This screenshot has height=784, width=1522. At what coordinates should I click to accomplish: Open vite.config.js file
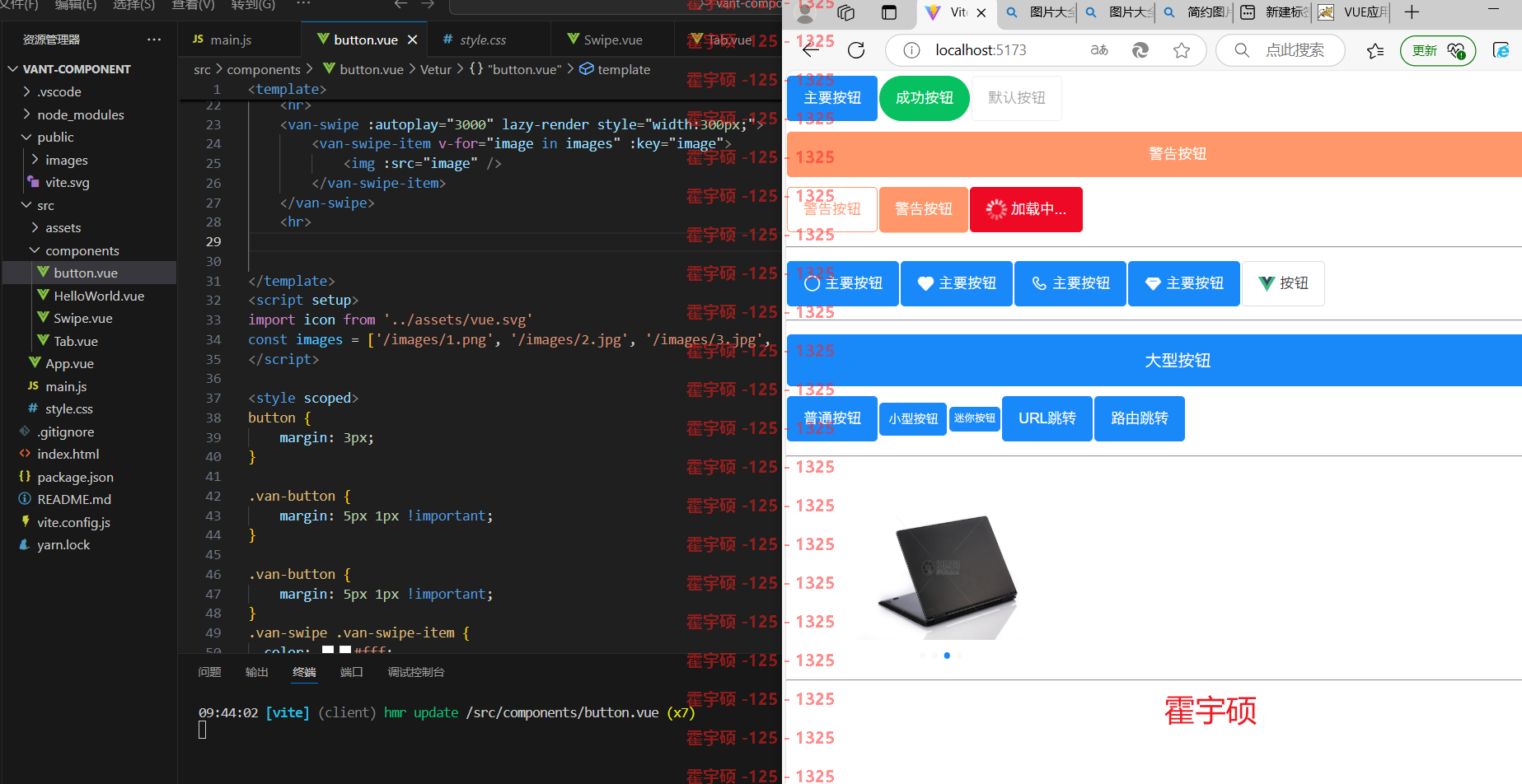73,522
